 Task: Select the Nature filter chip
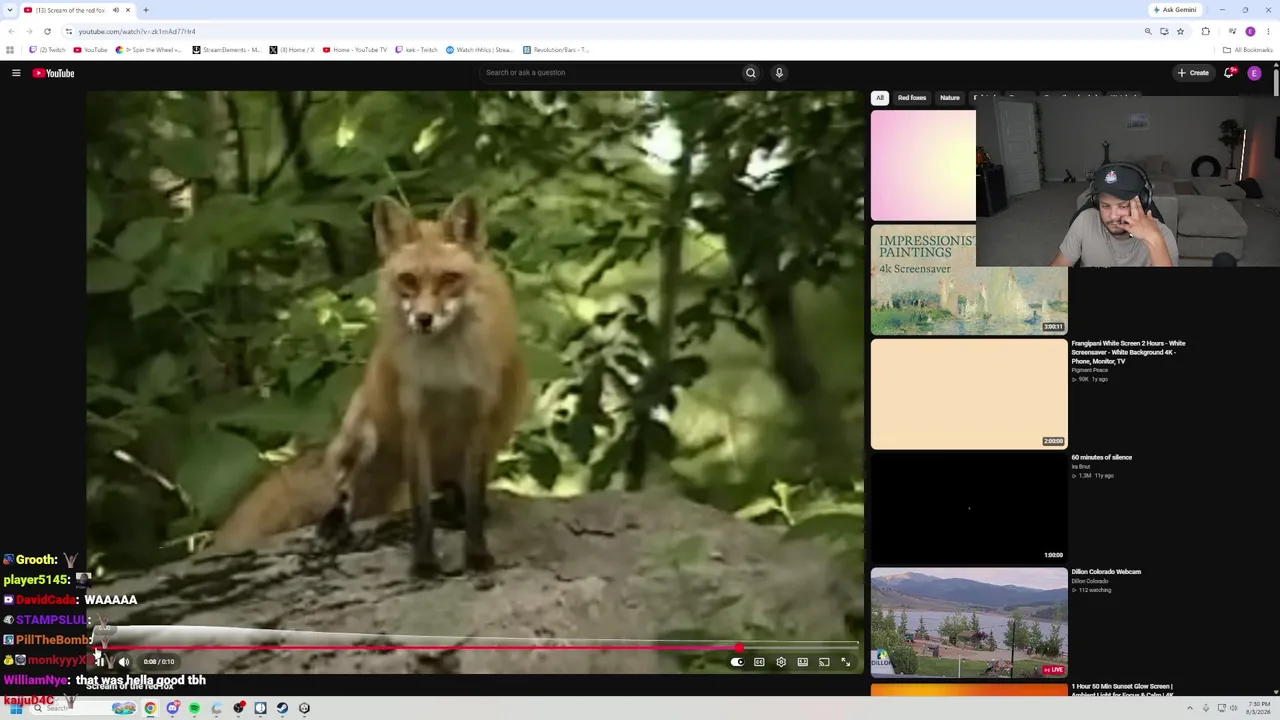(x=950, y=98)
